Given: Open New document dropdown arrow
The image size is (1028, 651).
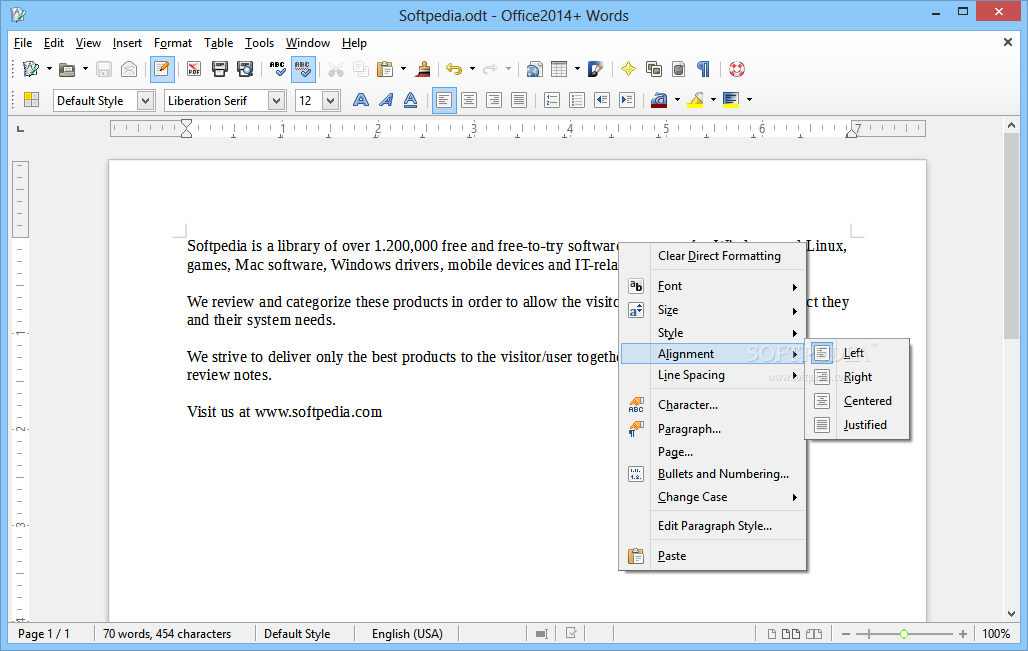Looking at the screenshot, I should pos(49,69).
